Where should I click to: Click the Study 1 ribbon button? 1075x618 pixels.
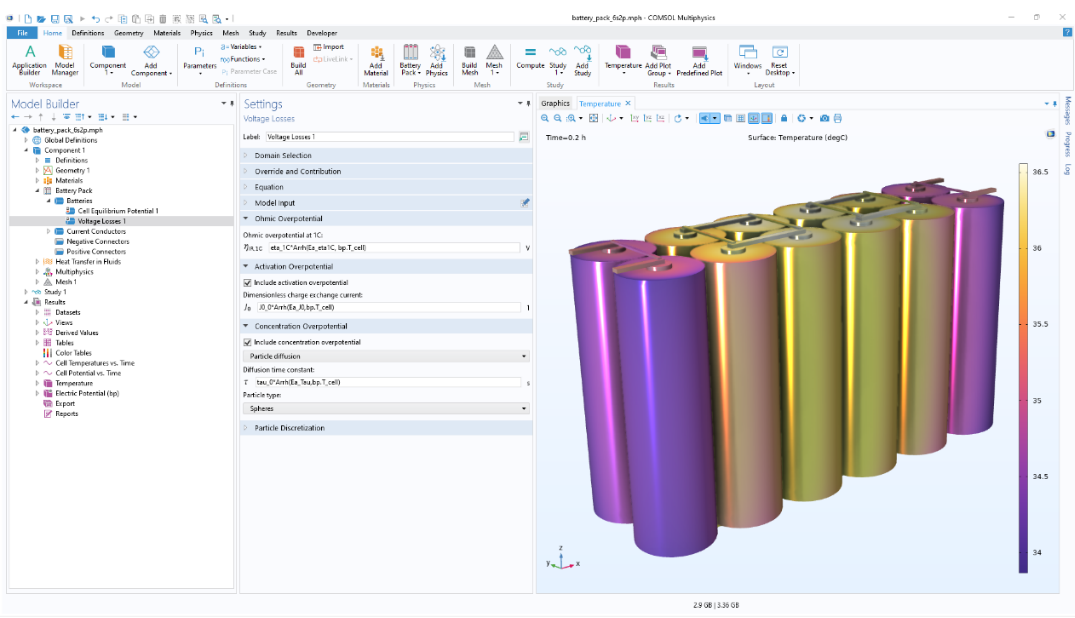tap(558, 60)
